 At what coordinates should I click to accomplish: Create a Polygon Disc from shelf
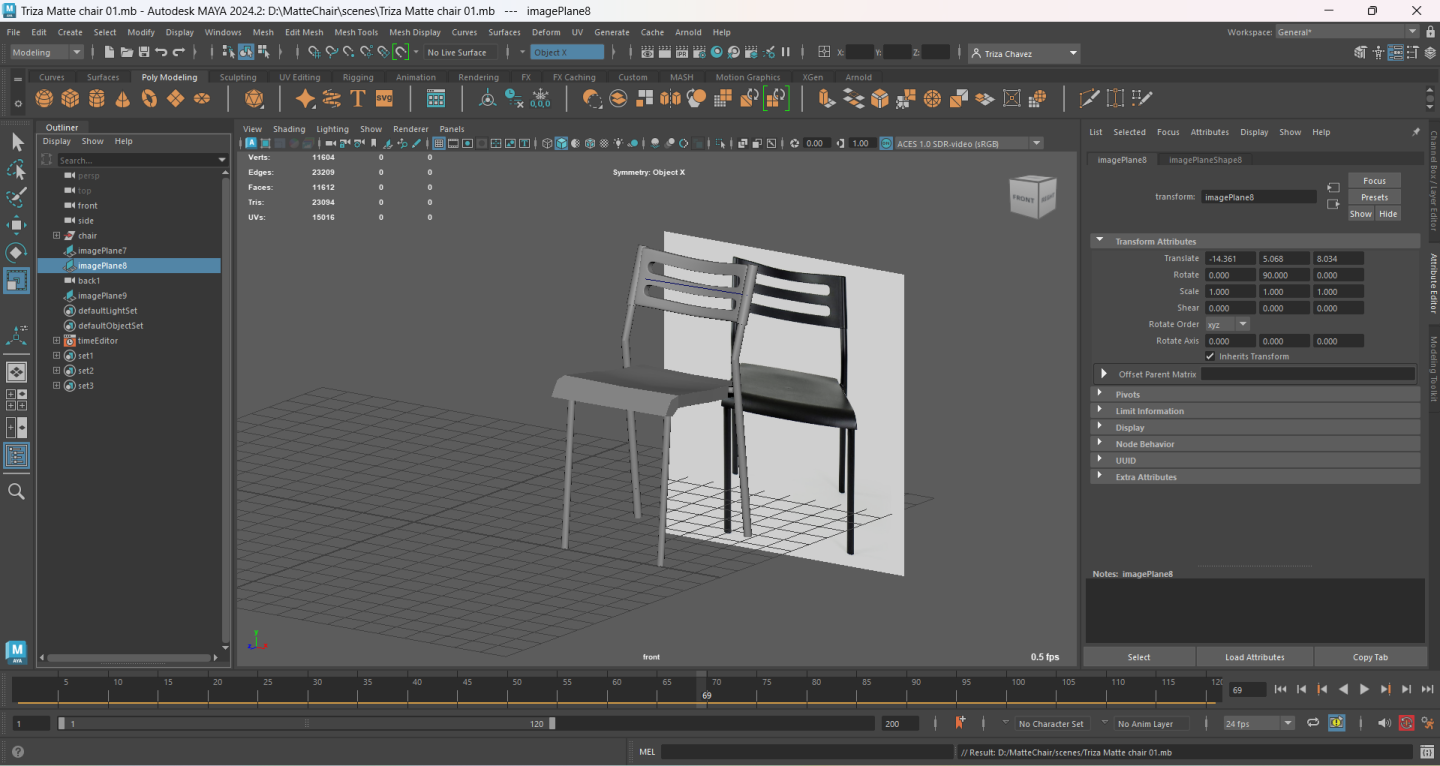(x=201, y=98)
